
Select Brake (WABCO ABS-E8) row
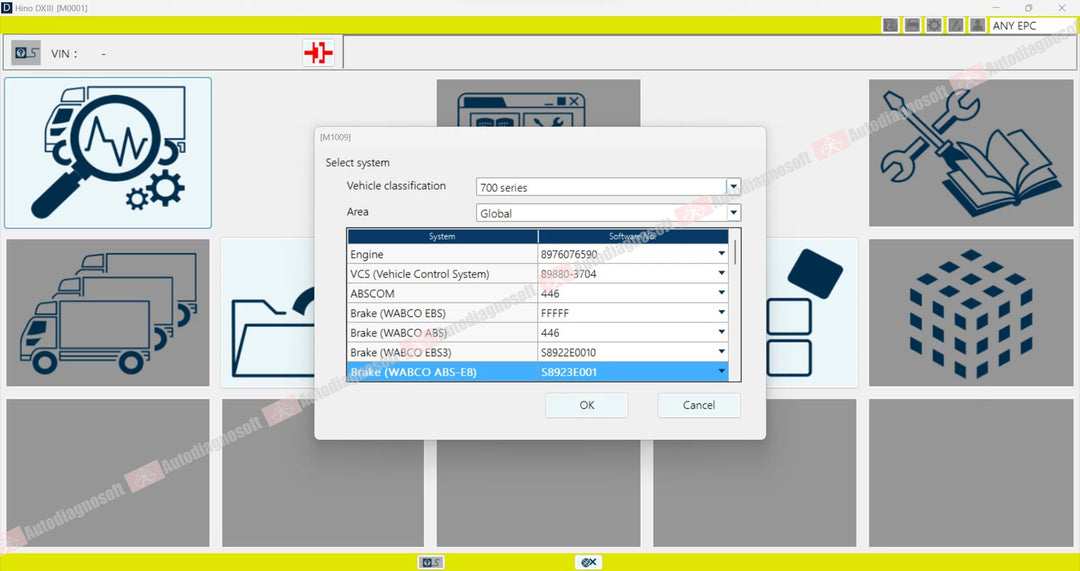(x=538, y=372)
